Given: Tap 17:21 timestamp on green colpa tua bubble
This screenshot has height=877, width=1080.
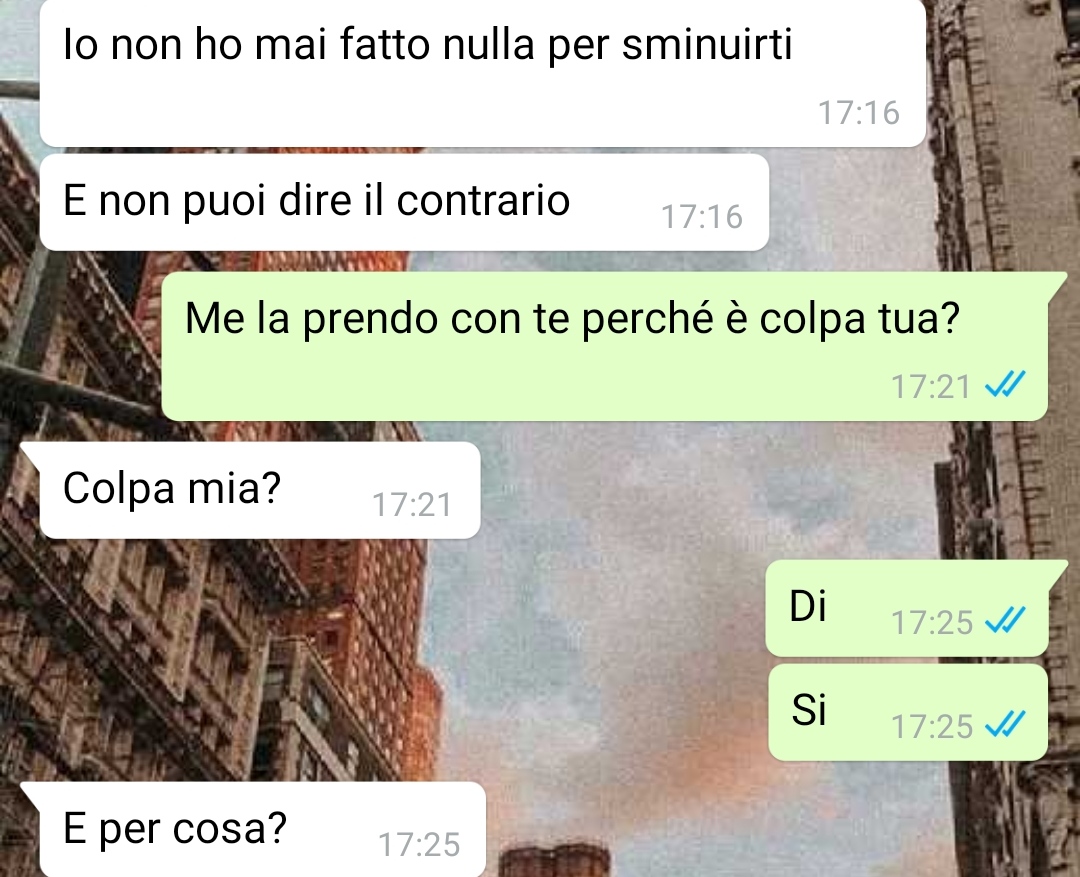Looking at the screenshot, I should click(x=931, y=386).
